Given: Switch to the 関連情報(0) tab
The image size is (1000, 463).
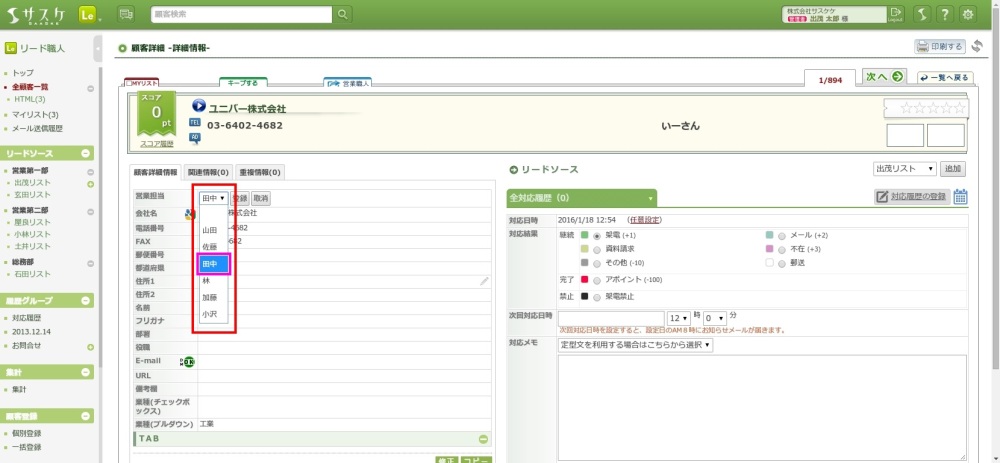Looking at the screenshot, I should [208, 172].
